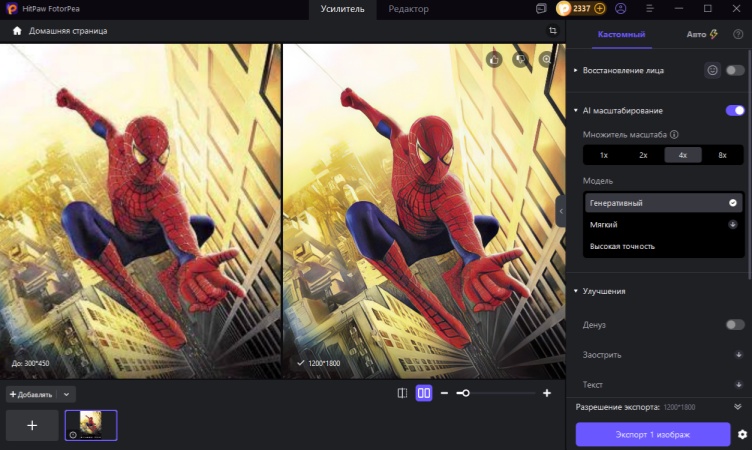Viewport: 752px width, 450px height.
Task: Go to home page via house icon
Action: 17,31
